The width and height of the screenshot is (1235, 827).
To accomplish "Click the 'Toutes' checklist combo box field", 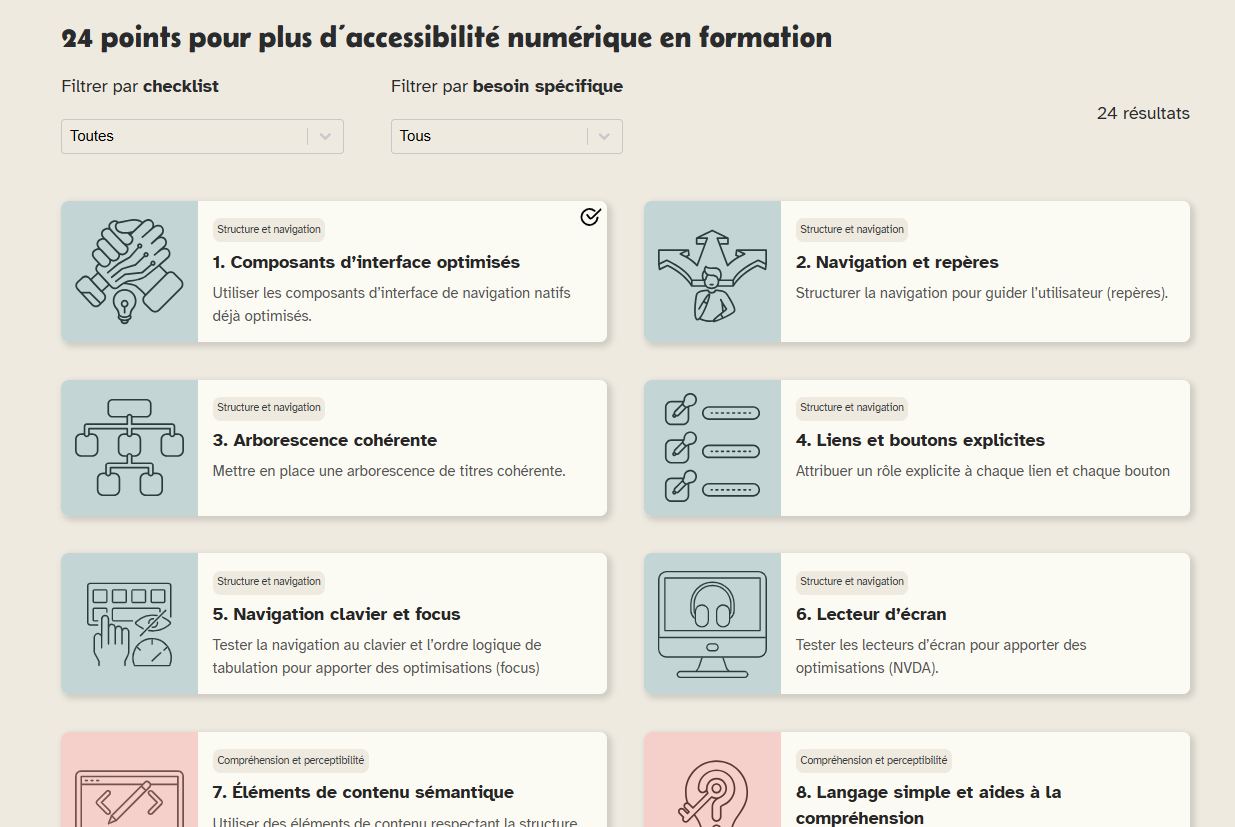I will [x=185, y=137].
